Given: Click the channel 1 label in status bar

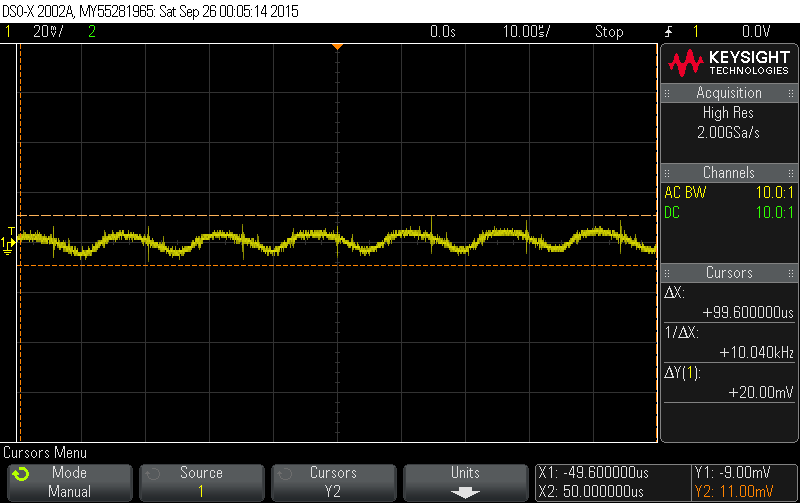Looking at the screenshot, I should pos(8,32).
